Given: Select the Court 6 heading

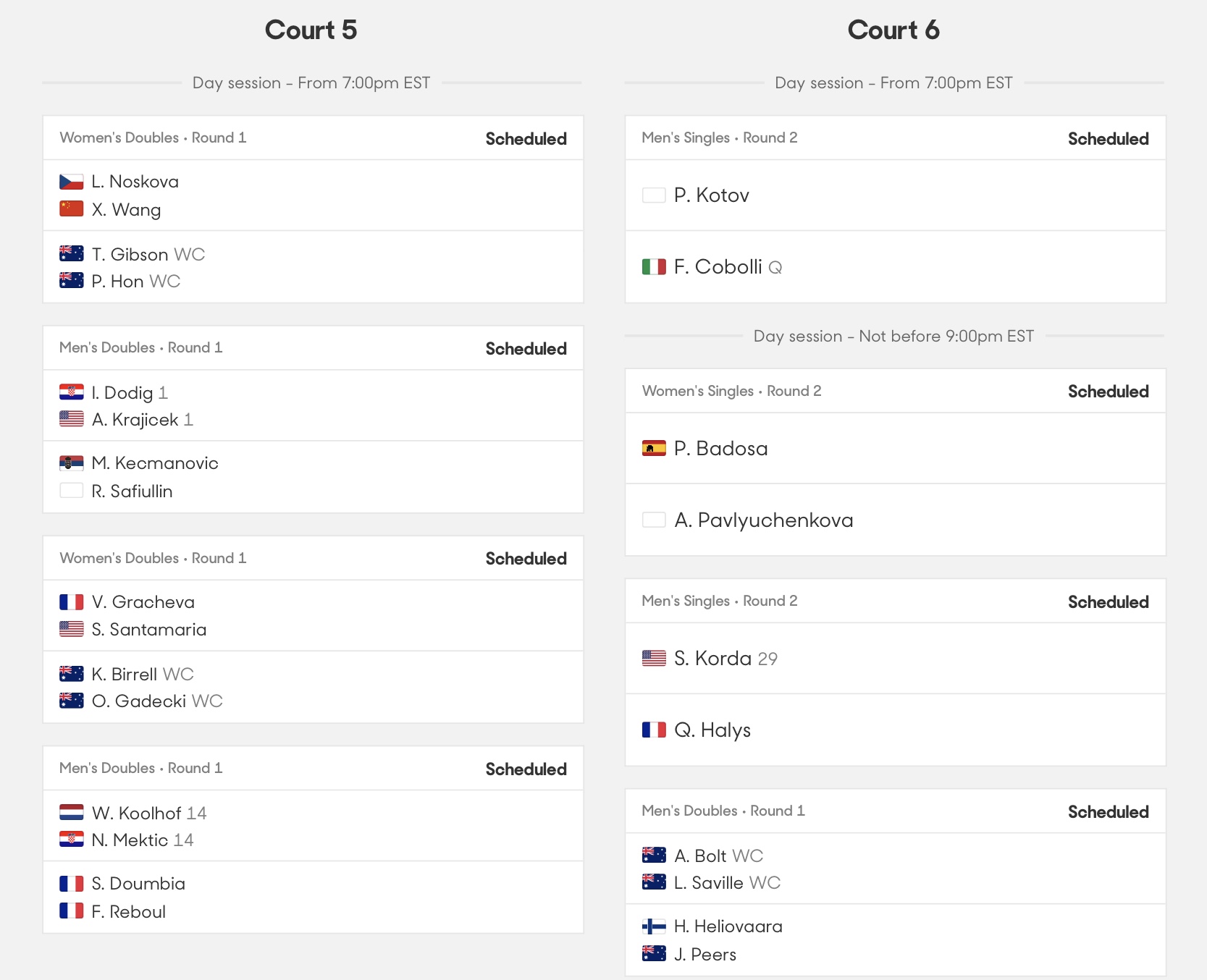Looking at the screenshot, I should (x=893, y=30).
